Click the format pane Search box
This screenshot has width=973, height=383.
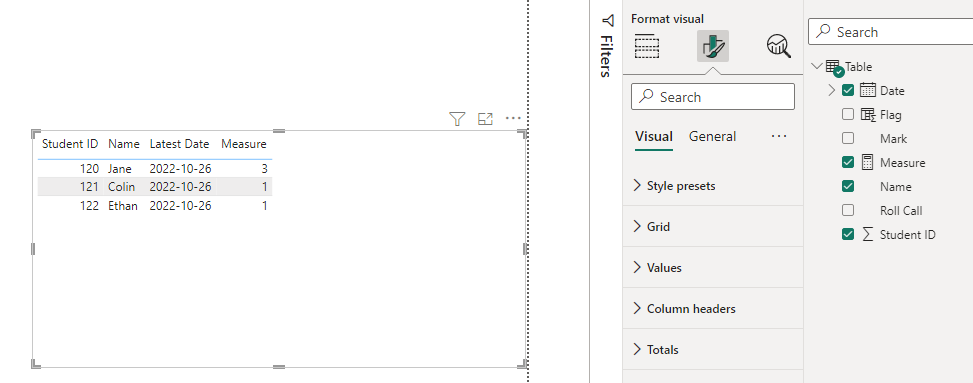pyautogui.click(x=712, y=97)
